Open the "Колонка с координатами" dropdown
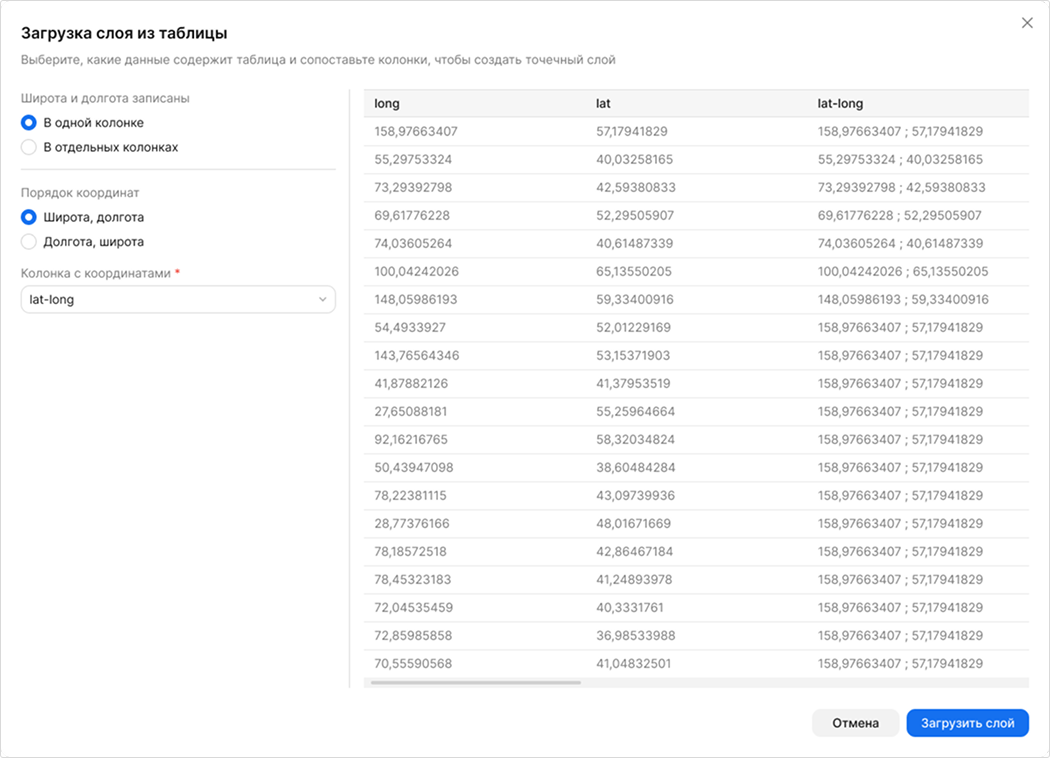This screenshot has width=1050, height=758. point(178,299)
